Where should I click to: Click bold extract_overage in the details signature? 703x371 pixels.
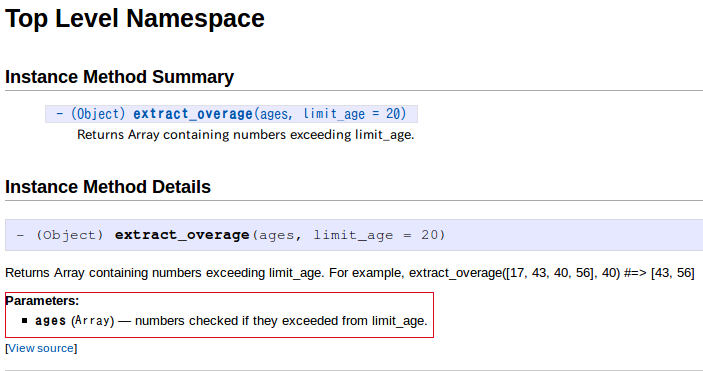coord(182,235)
